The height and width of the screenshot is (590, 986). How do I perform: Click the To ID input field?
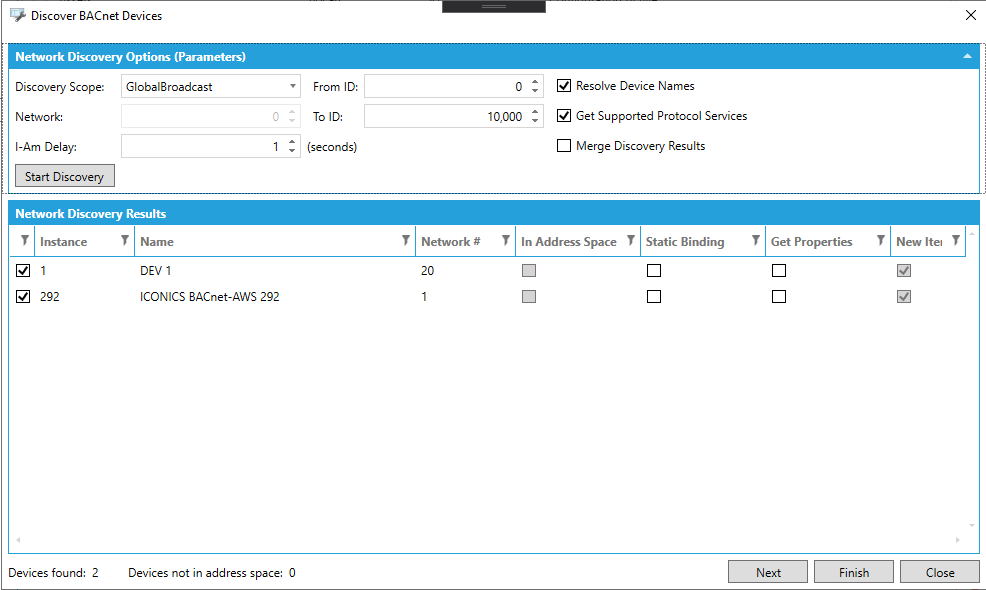coord(445,117)
